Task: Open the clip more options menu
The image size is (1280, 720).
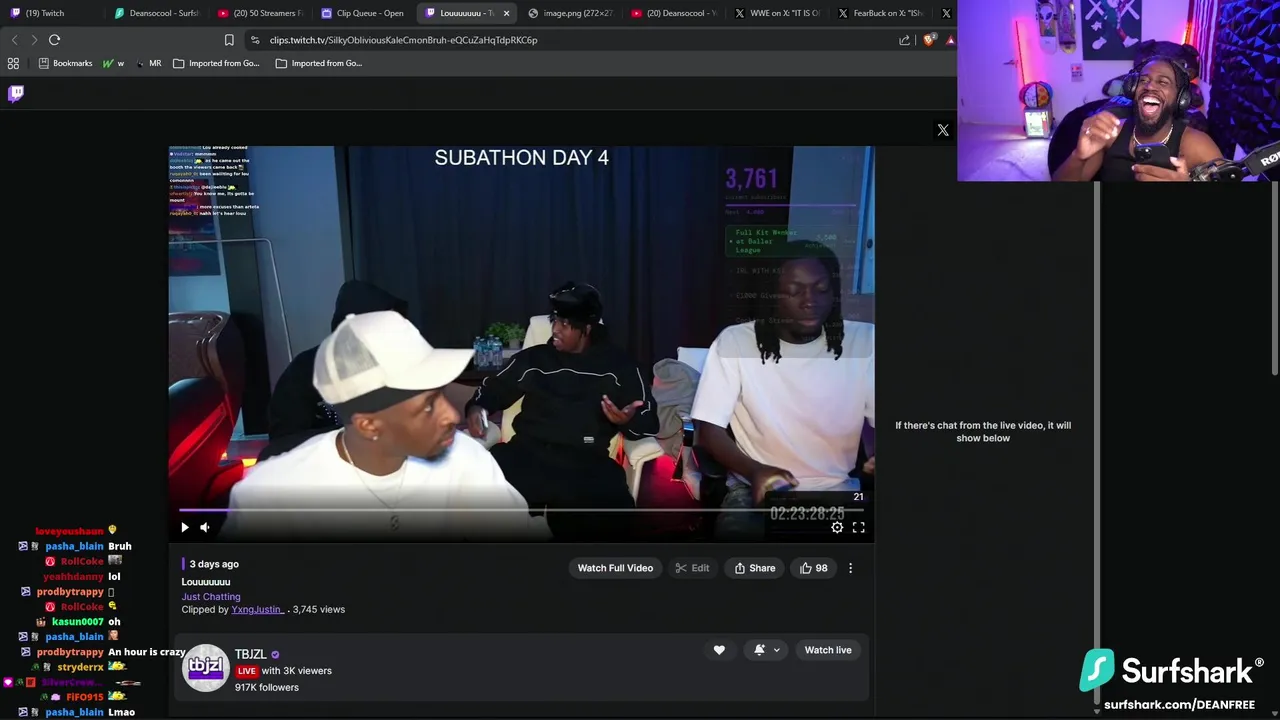Action: point(851,568)
